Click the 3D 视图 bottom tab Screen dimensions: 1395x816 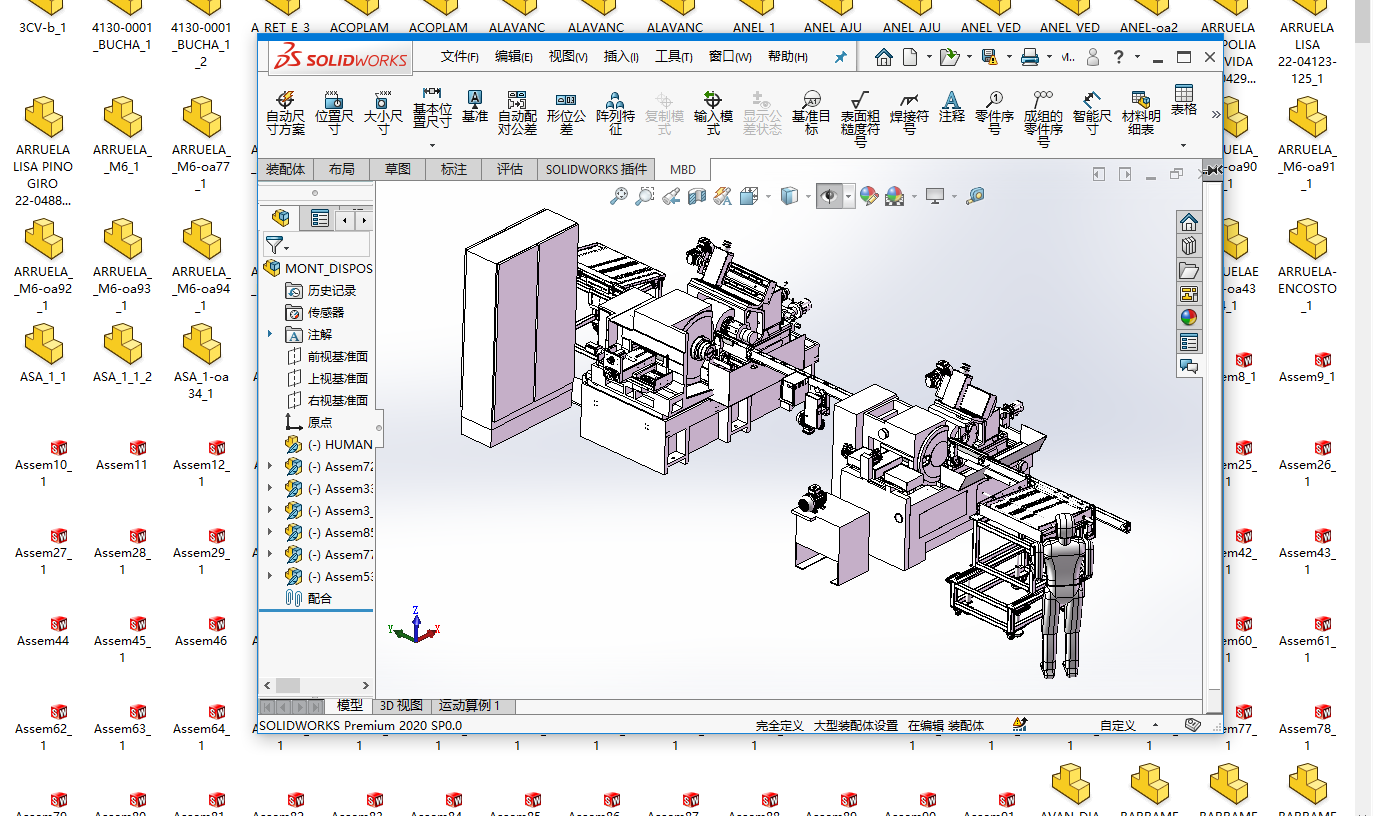click(x=401, y=706)
